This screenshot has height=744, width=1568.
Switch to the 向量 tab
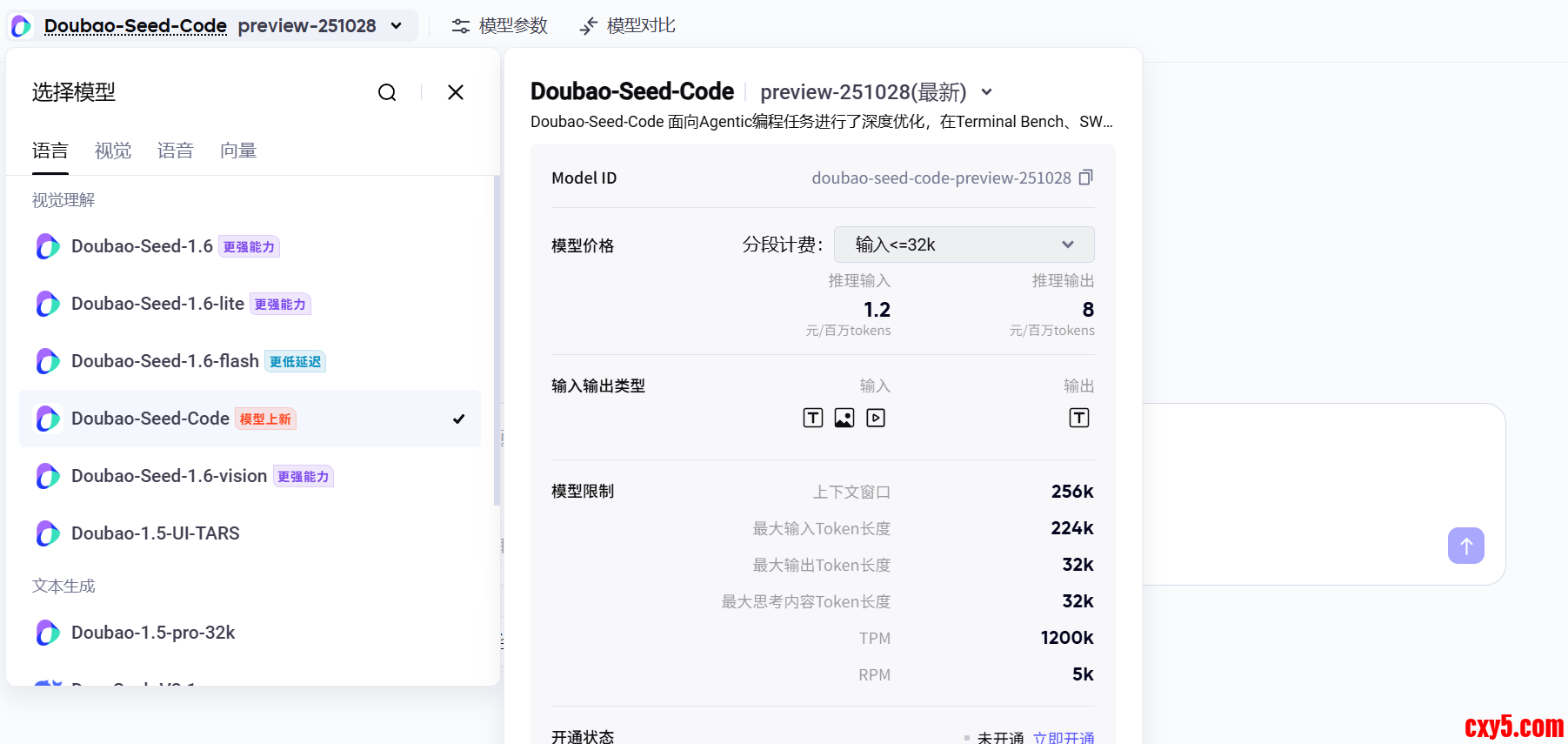pyautogui.click(x=238, y=151)
